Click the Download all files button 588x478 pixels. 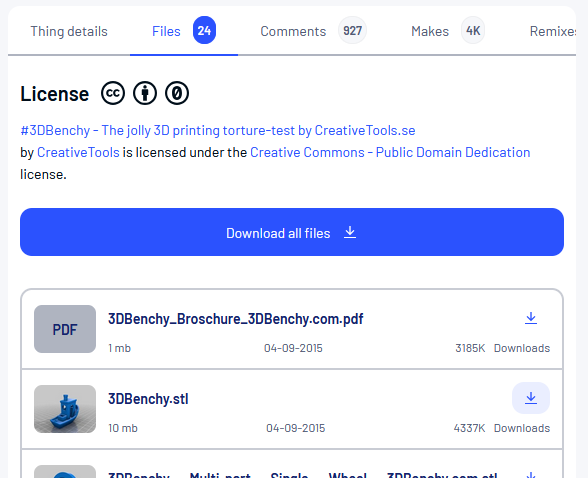[292, 232]
